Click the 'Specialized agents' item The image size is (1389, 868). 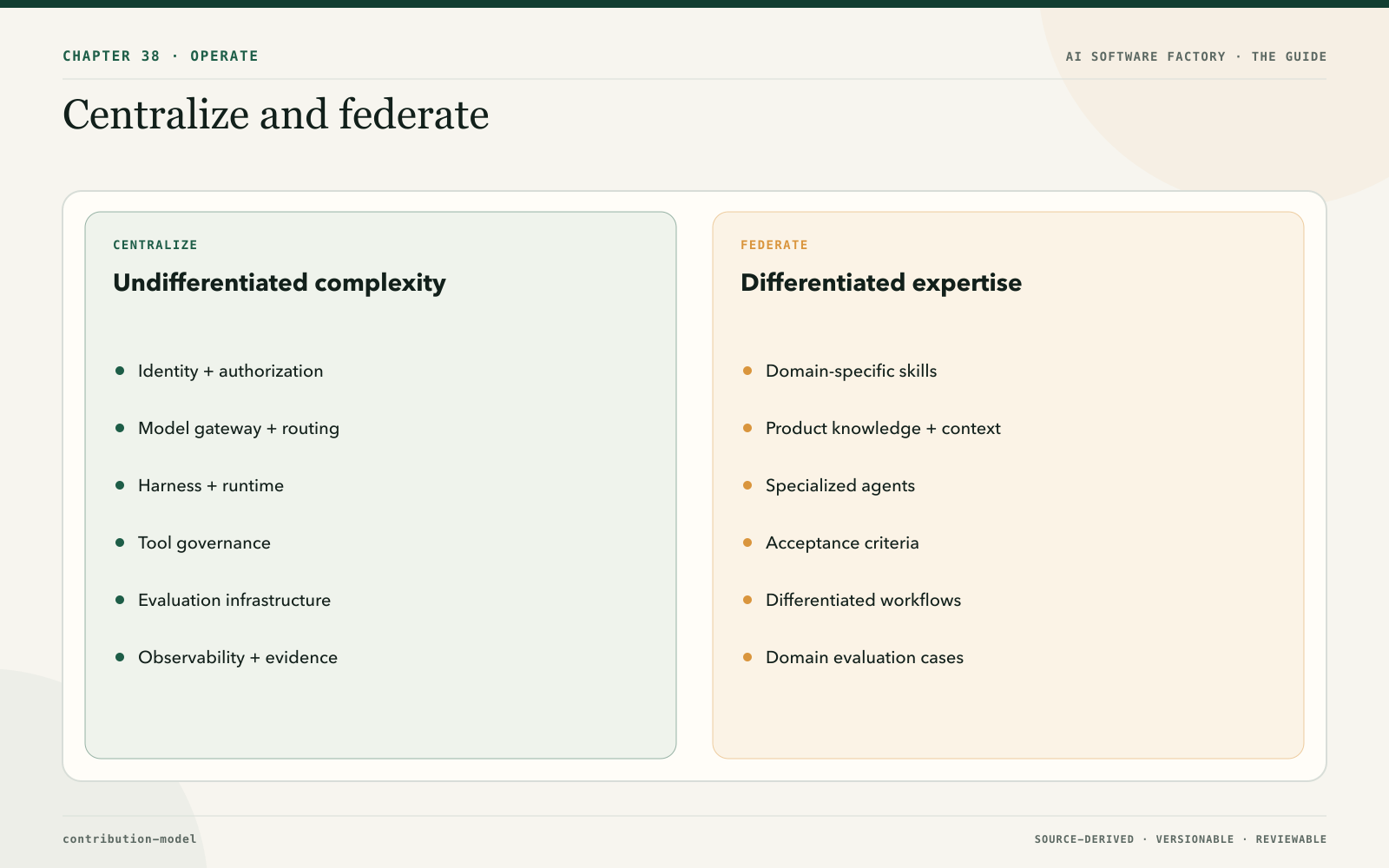click(840, 485)
